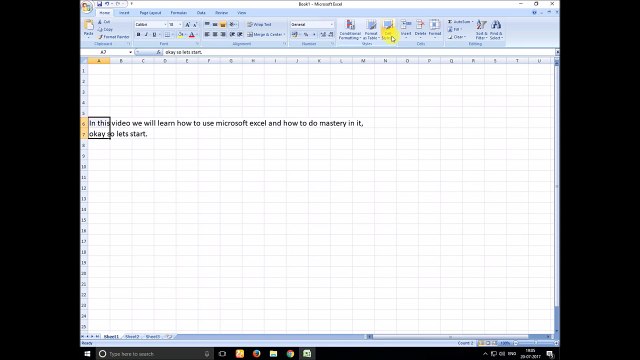
Task: Switch to the Review tab
Action: 222,13
